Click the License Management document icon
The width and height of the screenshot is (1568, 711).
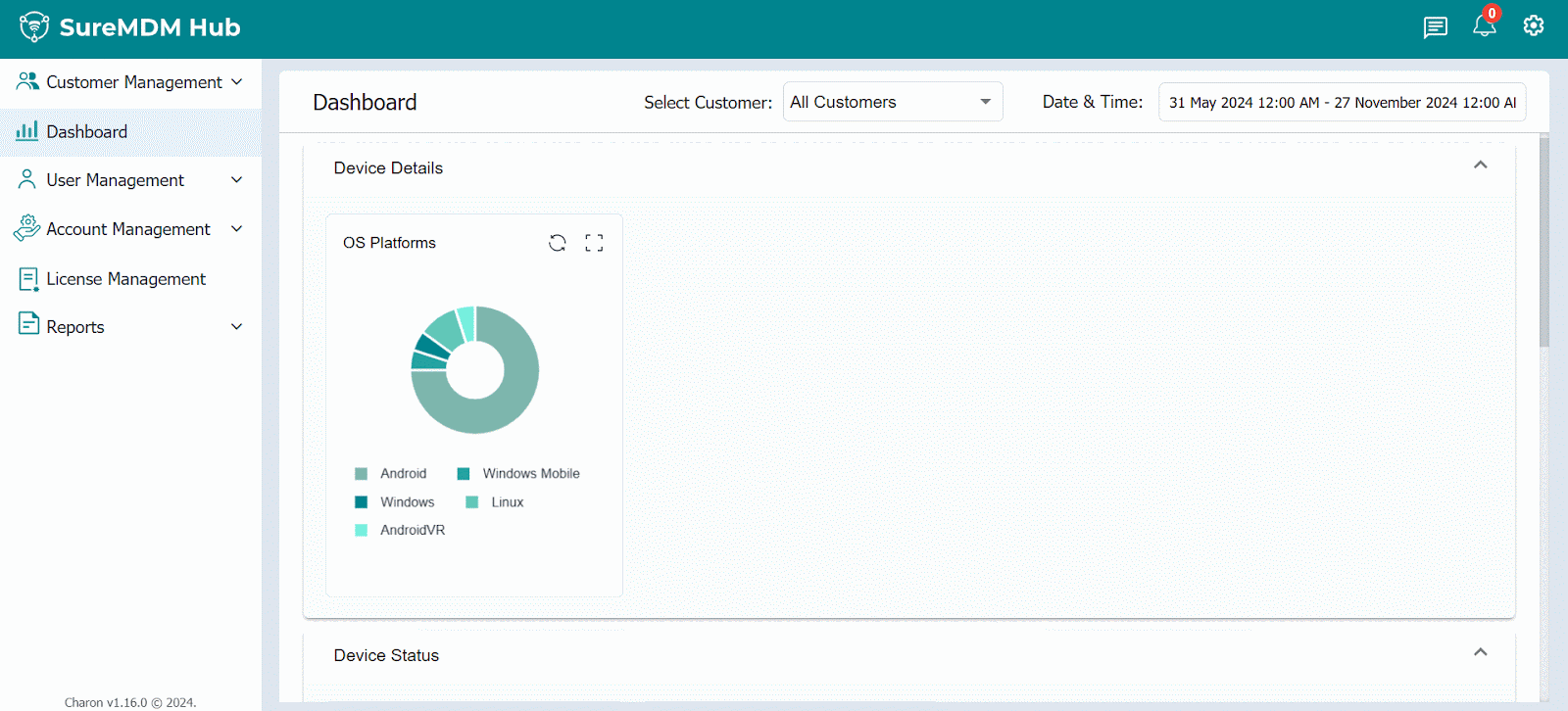click(28, 279)
